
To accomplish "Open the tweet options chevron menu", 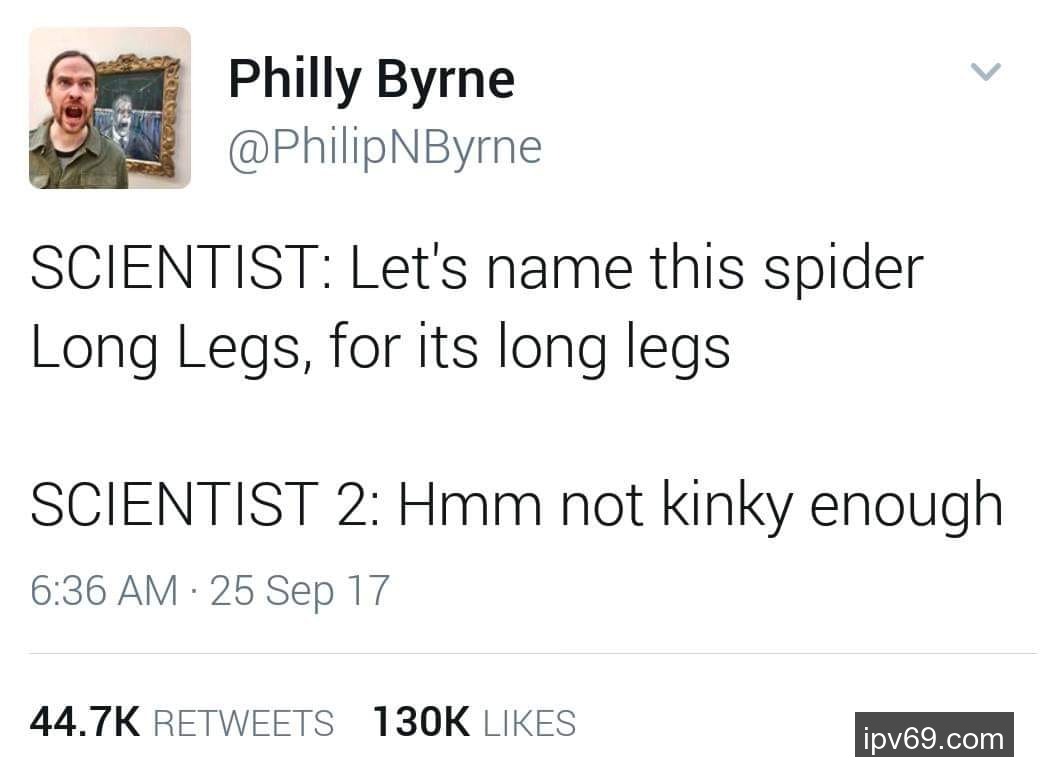I will pos(986,72).
